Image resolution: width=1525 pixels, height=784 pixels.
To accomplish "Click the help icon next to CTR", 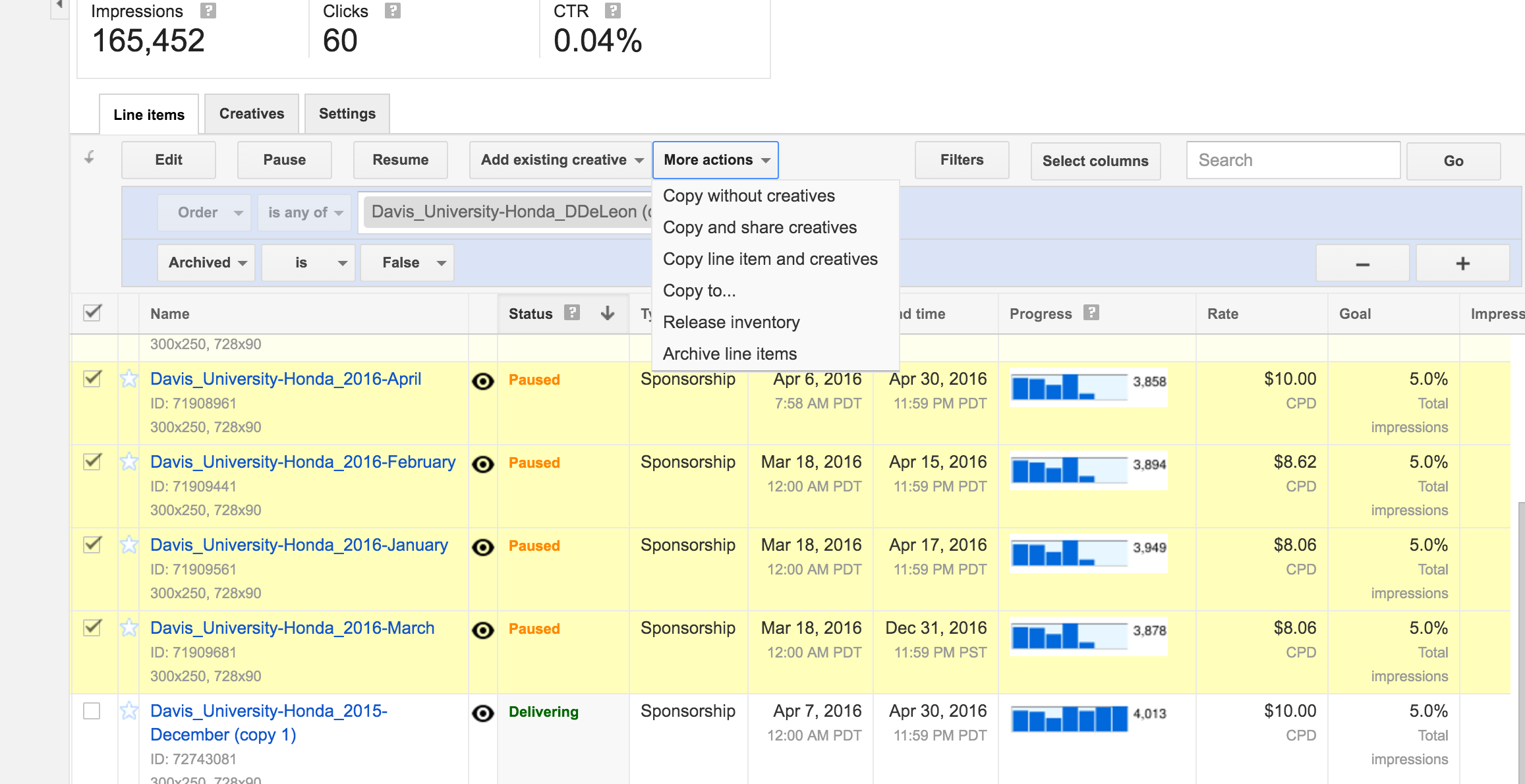I will pyautogui.click(x=613, y=11).
